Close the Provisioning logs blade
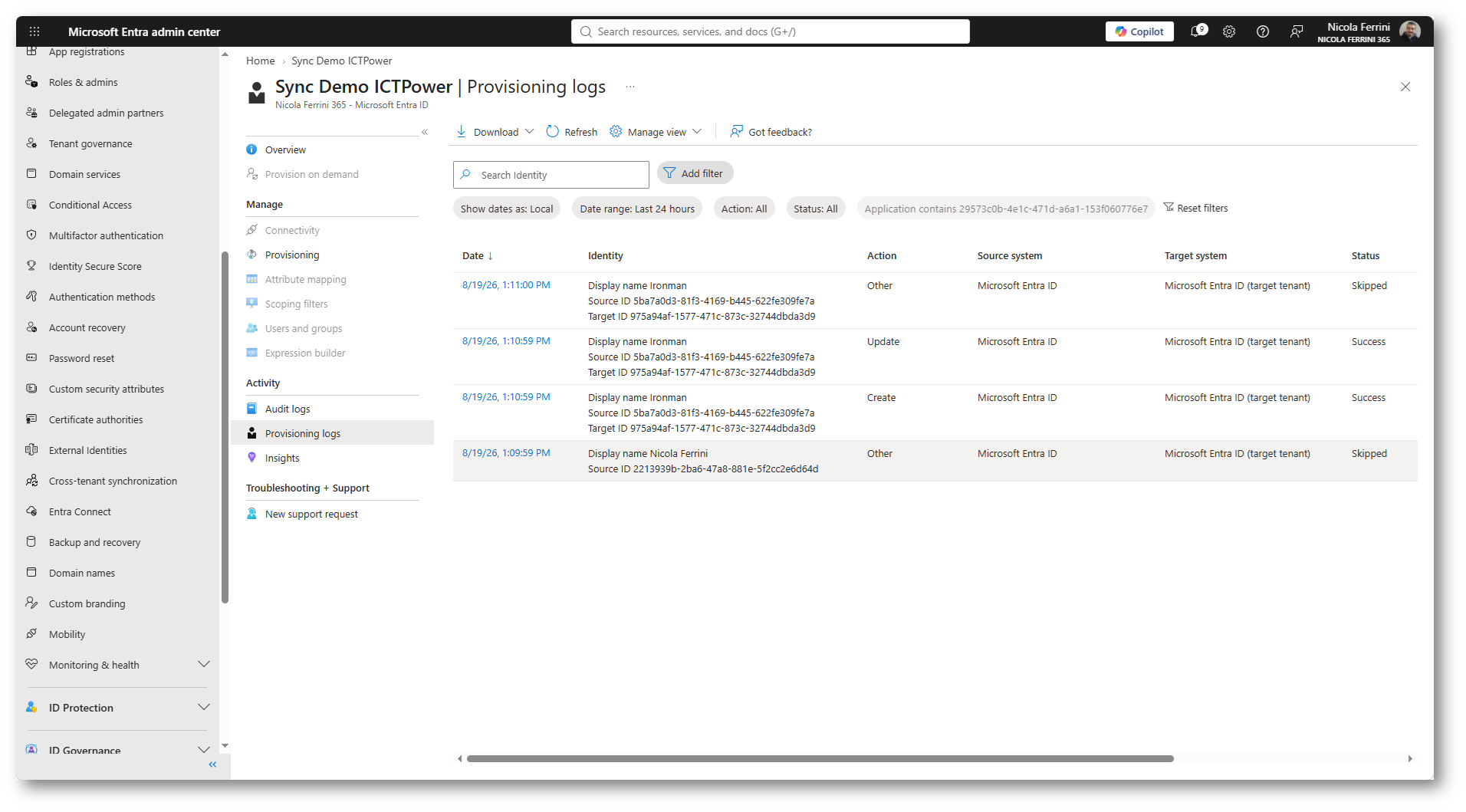 point(1405,87)
